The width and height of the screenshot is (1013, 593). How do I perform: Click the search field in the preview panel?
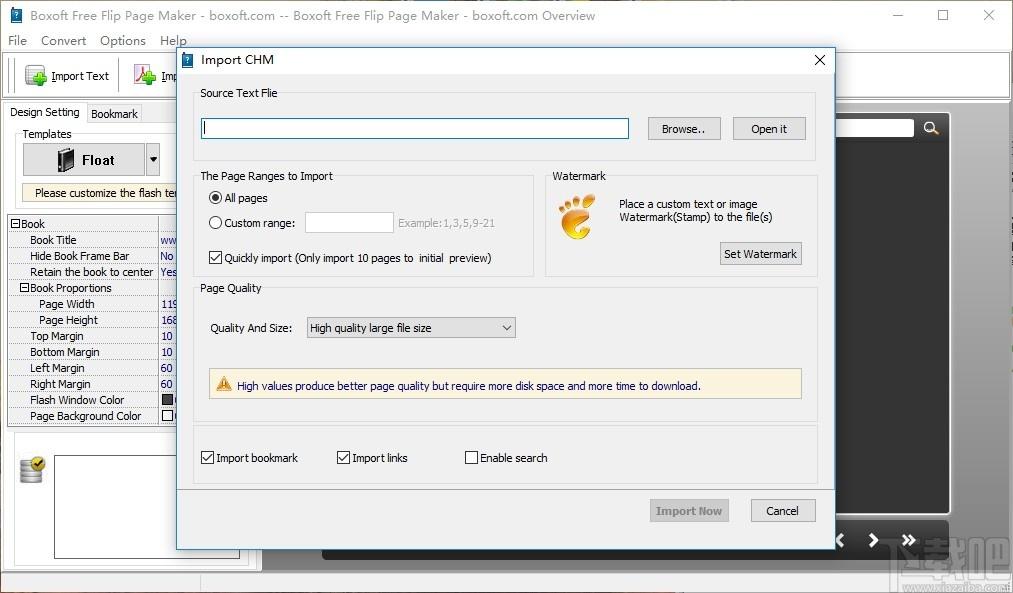pos(875,128)
